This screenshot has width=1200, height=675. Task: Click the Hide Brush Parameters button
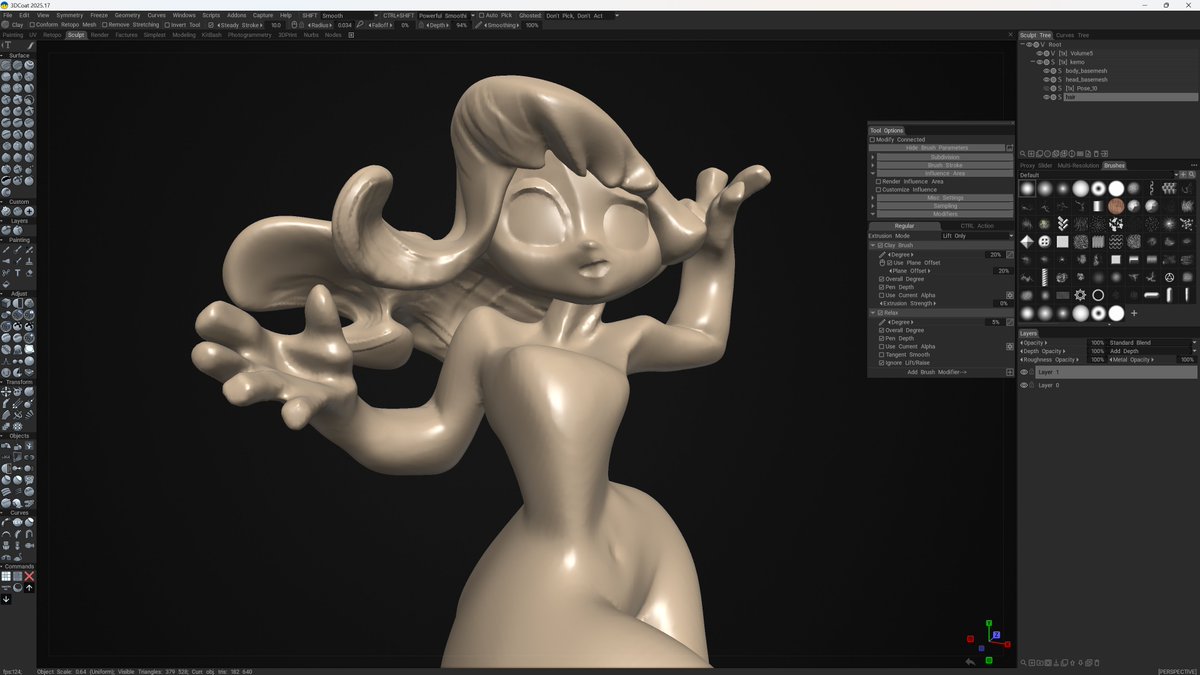(x=936, y=148)
